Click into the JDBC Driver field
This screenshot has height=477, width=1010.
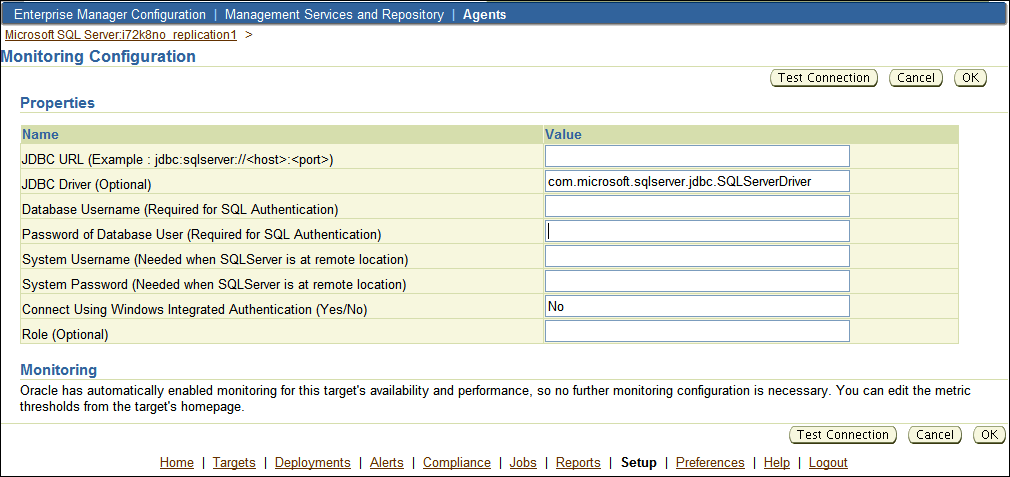tap(697, 181)
